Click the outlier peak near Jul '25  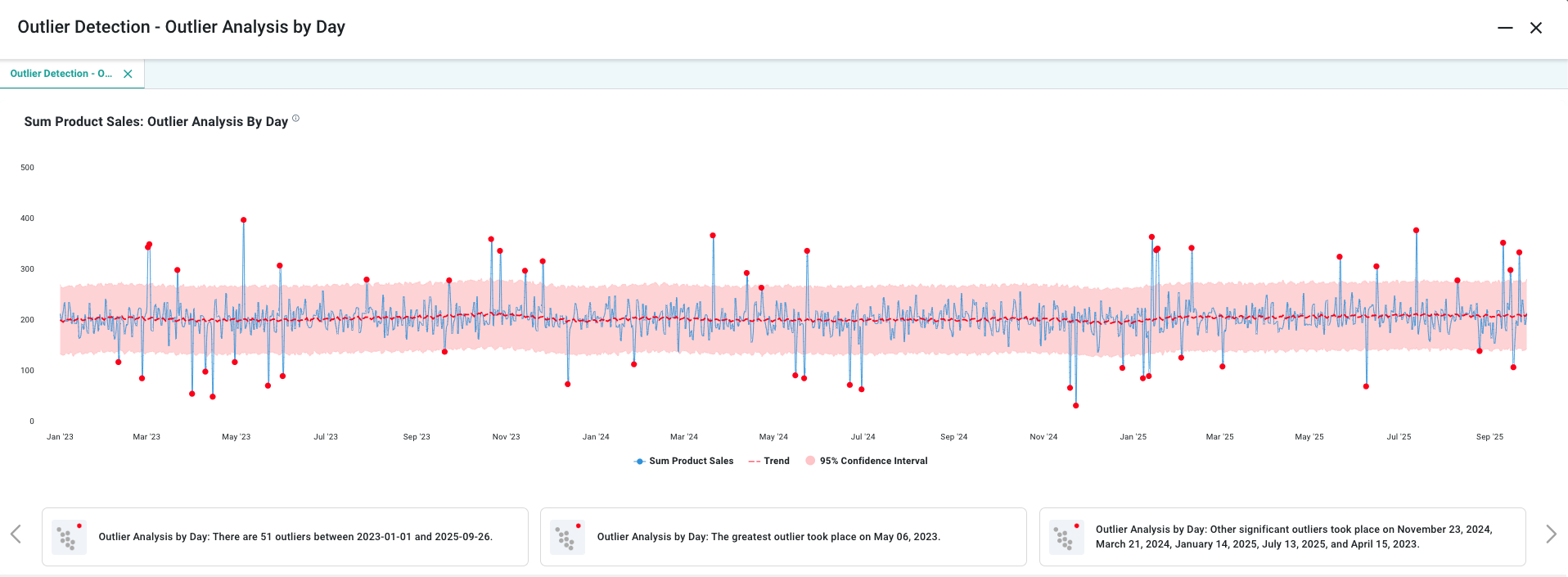(x=1416, y=231)
